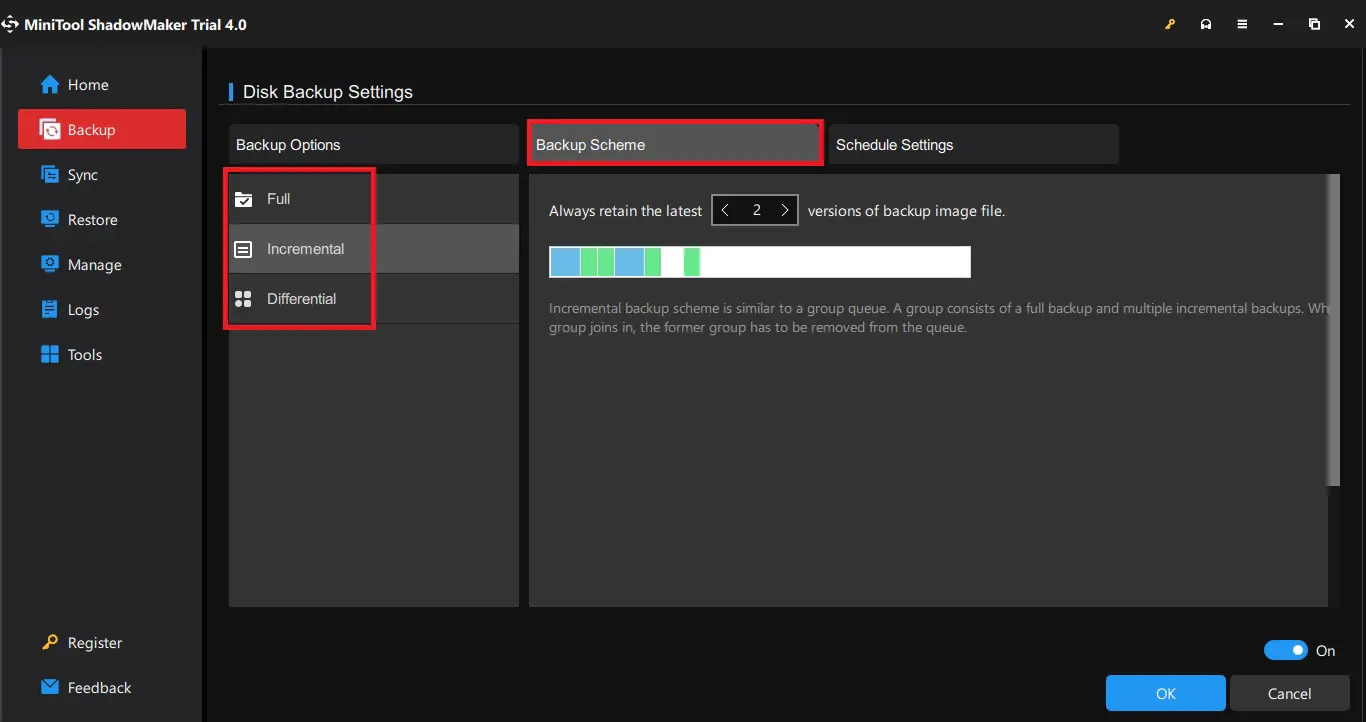Open the headset support icon

[x=1206, y=24]
